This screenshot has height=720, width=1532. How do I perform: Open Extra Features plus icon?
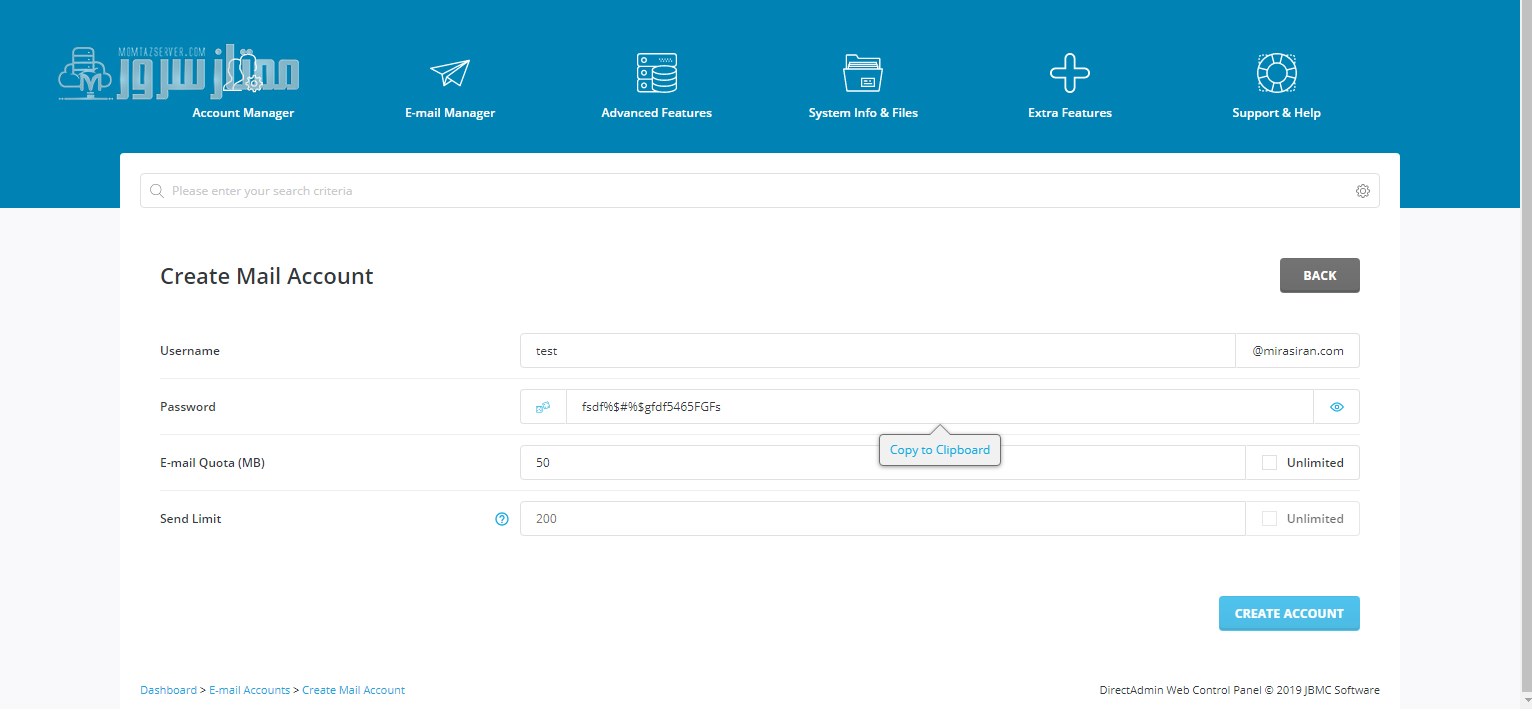point(1070,74)
